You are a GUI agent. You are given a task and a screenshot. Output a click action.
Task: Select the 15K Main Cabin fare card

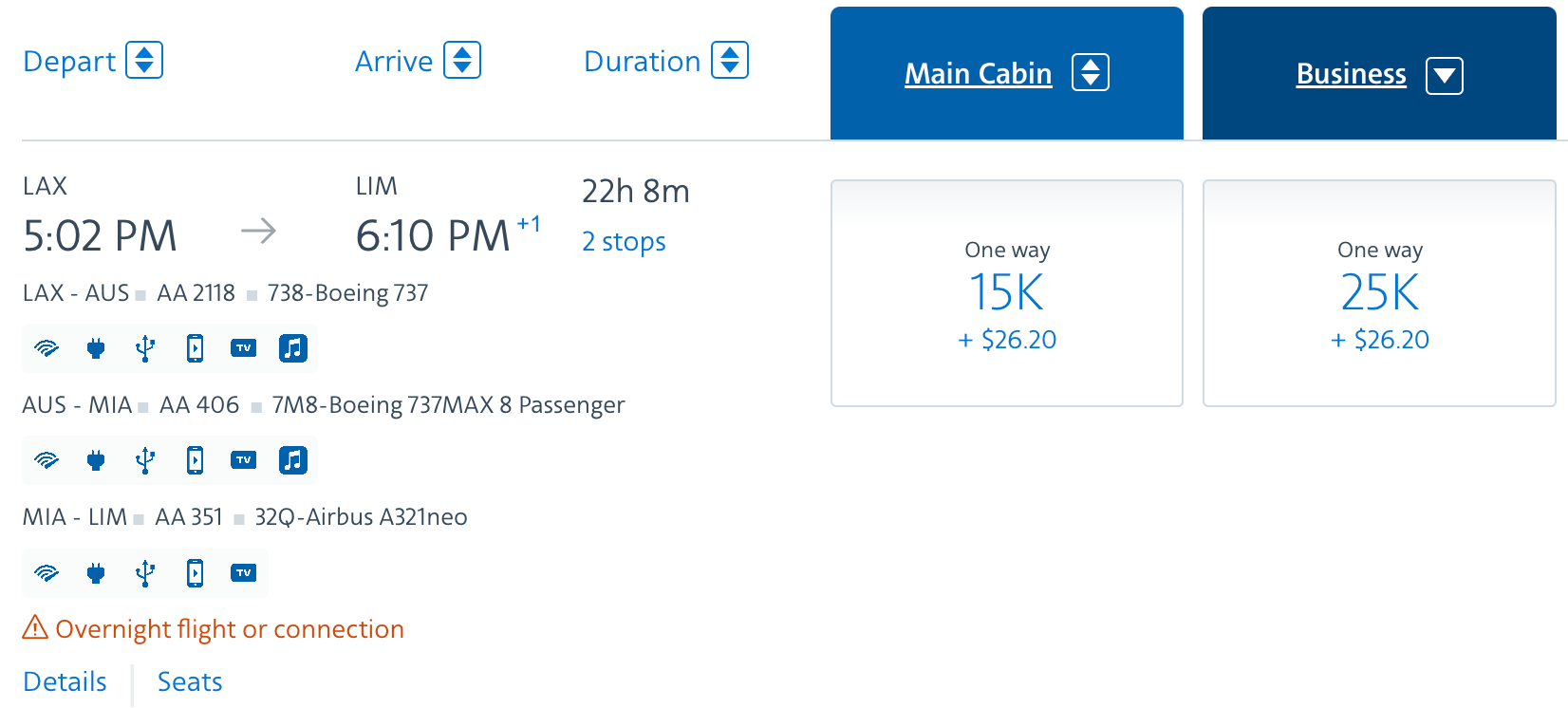tap(1006, 292)
